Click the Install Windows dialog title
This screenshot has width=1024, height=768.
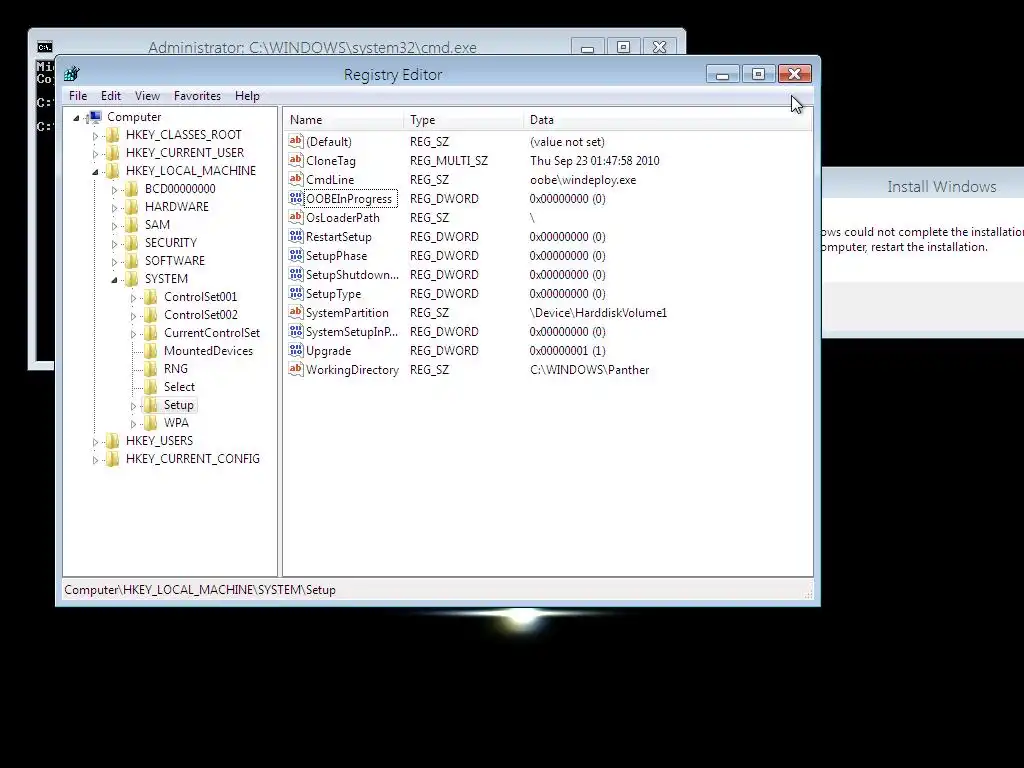click(941, 186)
